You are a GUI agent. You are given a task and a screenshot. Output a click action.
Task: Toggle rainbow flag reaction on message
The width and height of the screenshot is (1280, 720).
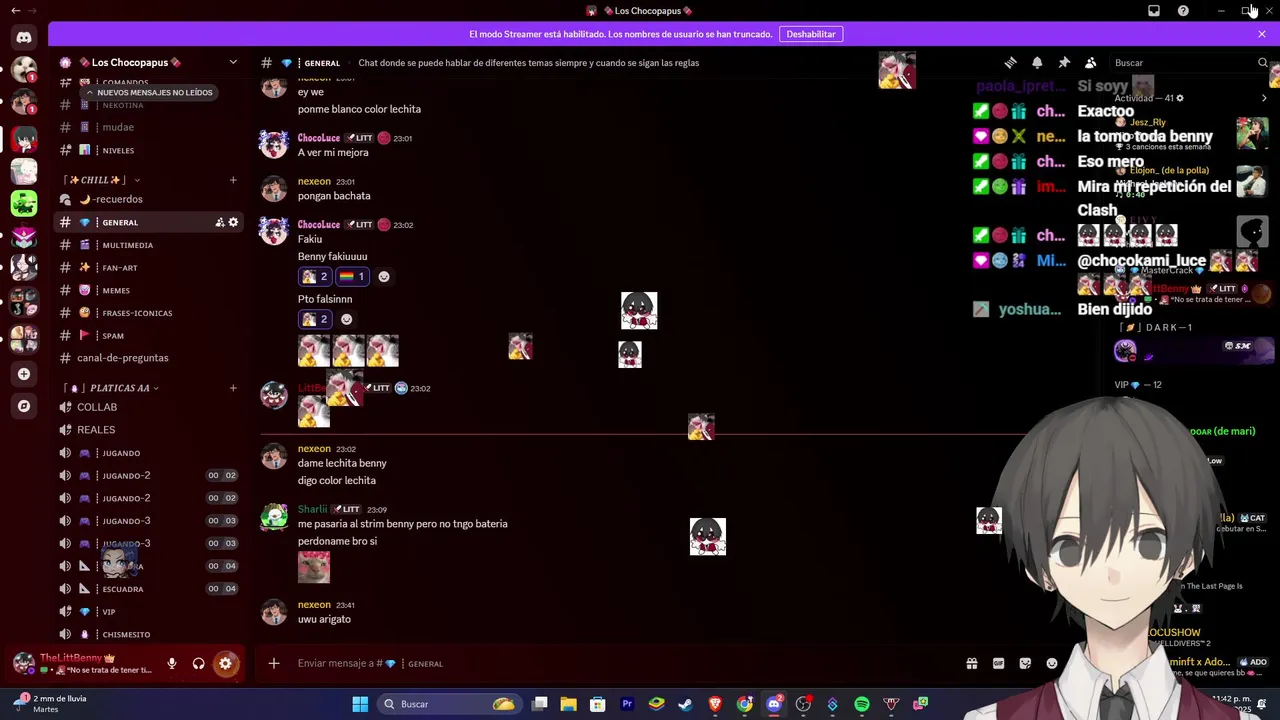tap(352, 276)
